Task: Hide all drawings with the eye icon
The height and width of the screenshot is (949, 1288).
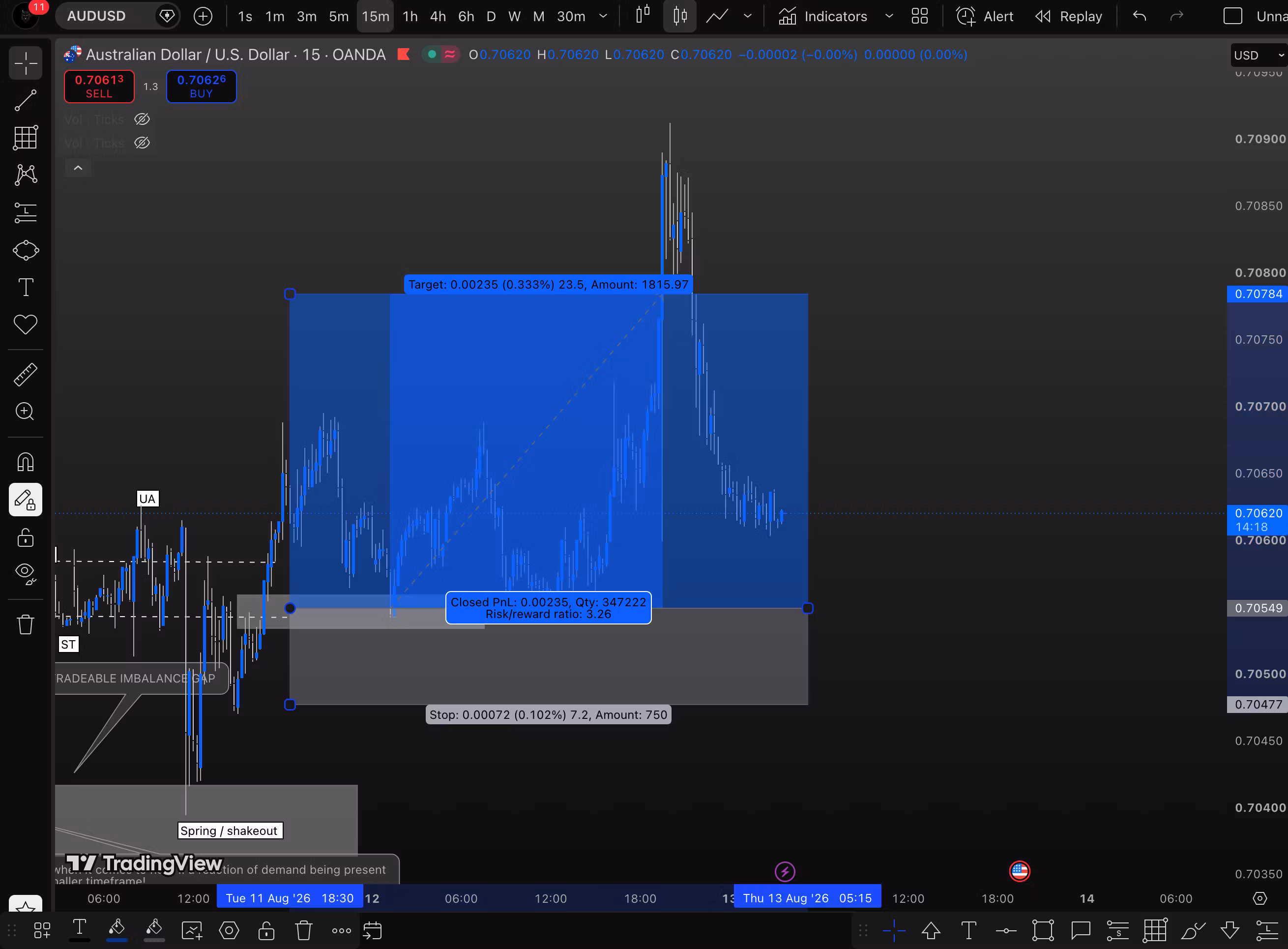Action: point(25,574)
